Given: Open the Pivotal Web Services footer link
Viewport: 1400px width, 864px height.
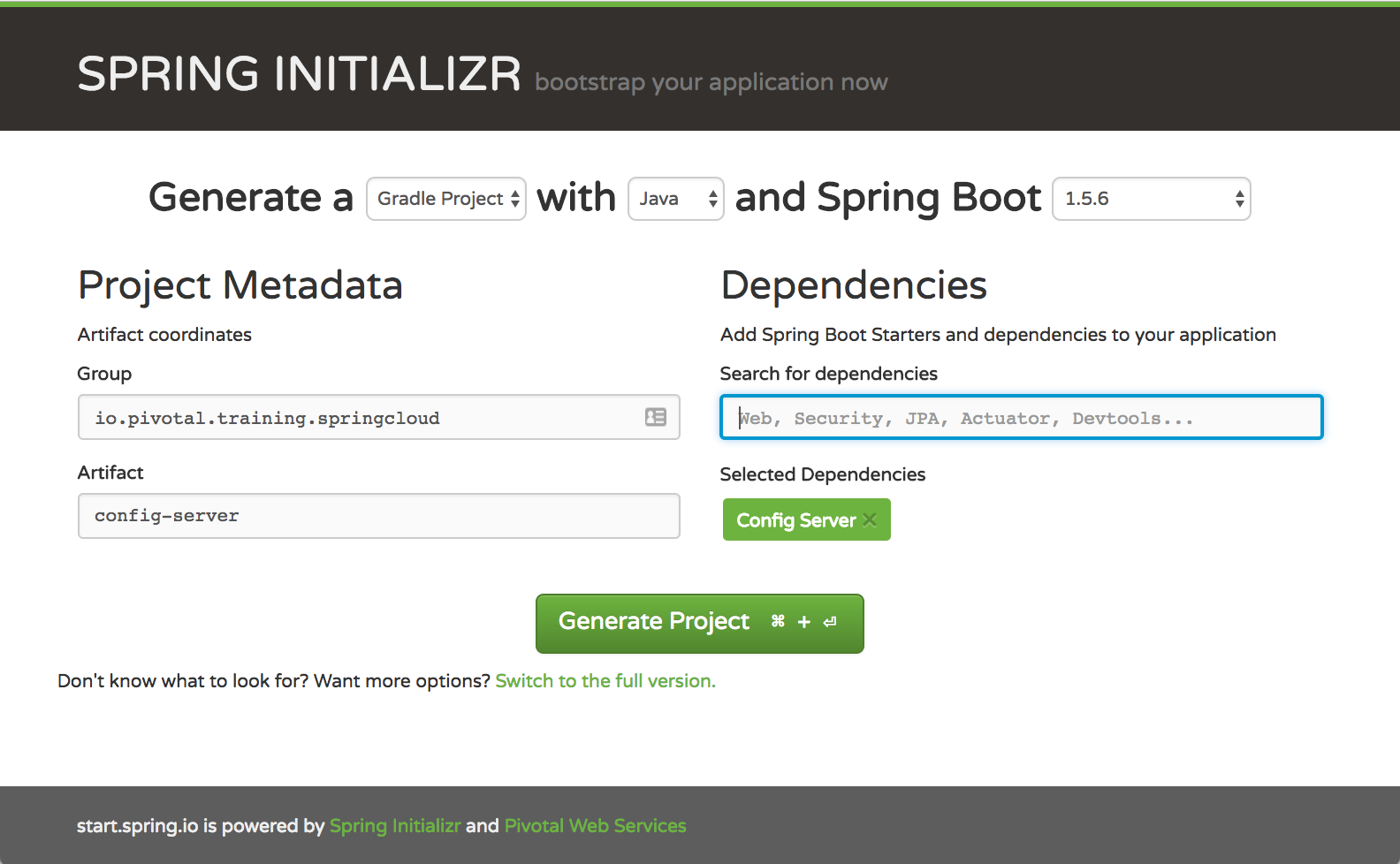Looking at the screenshot, I should point(595,826).
